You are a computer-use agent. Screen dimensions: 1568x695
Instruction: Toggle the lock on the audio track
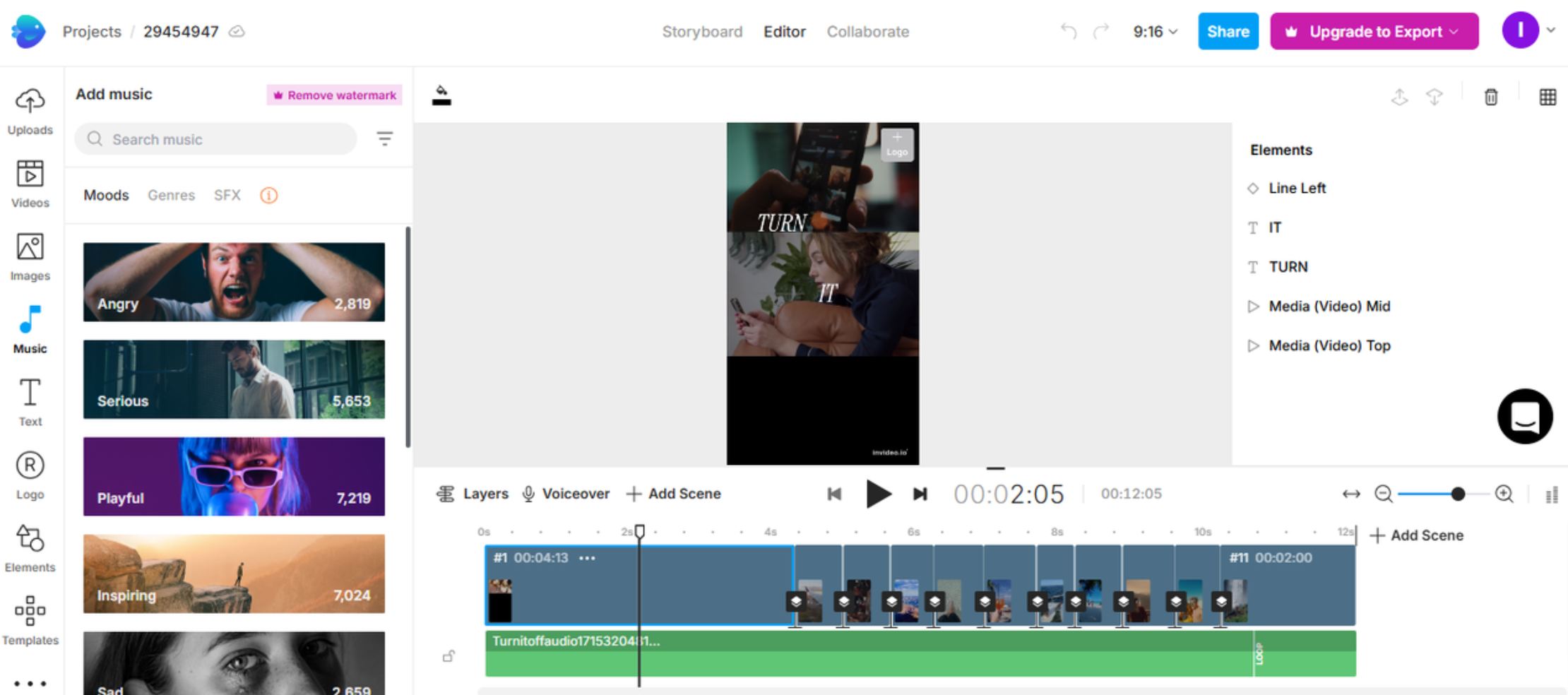(x=449, y=655)
